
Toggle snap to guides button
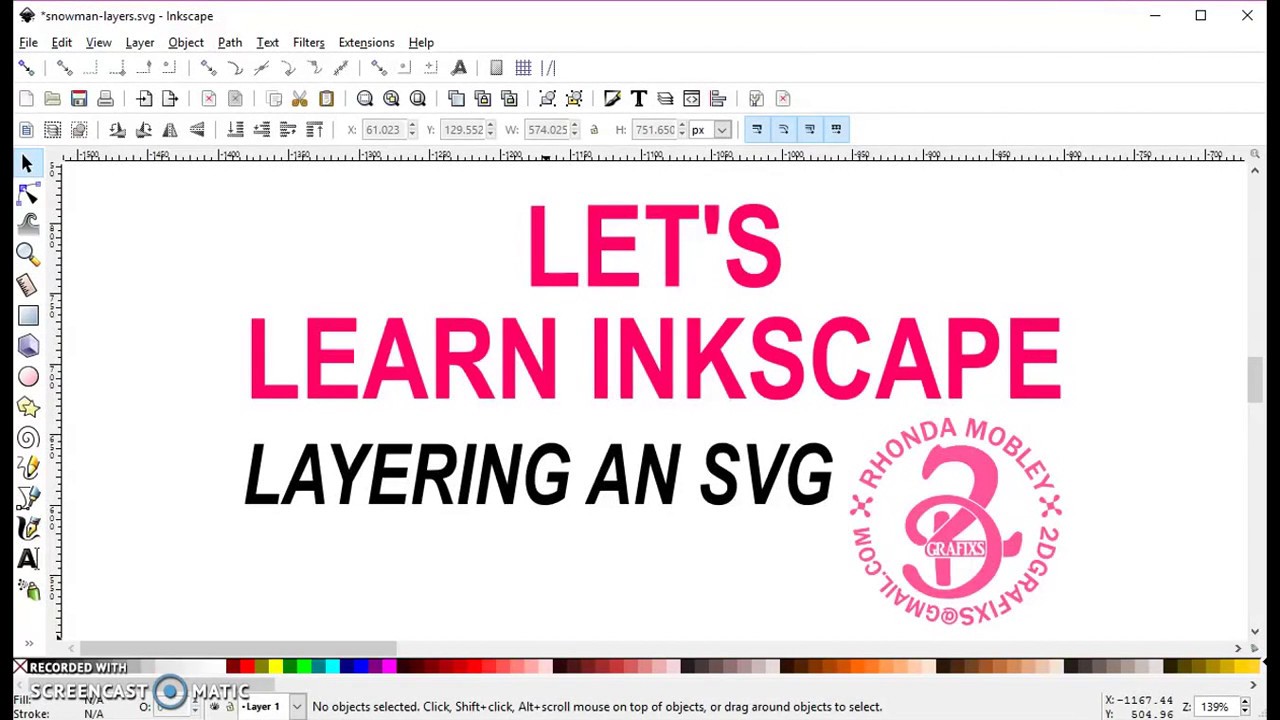click(548, 67)
